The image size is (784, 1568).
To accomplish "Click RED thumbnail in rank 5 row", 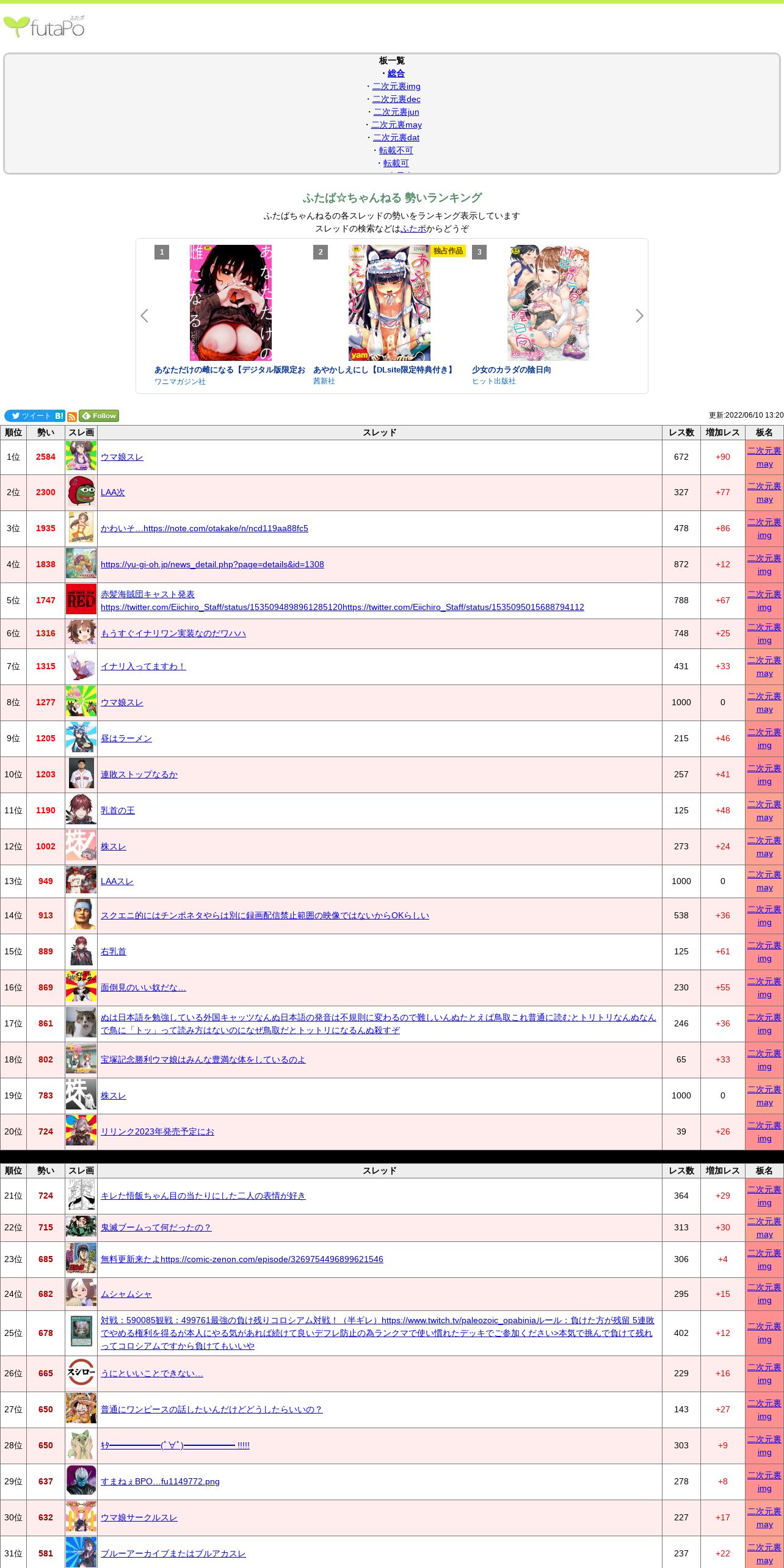I will [81, 600].
